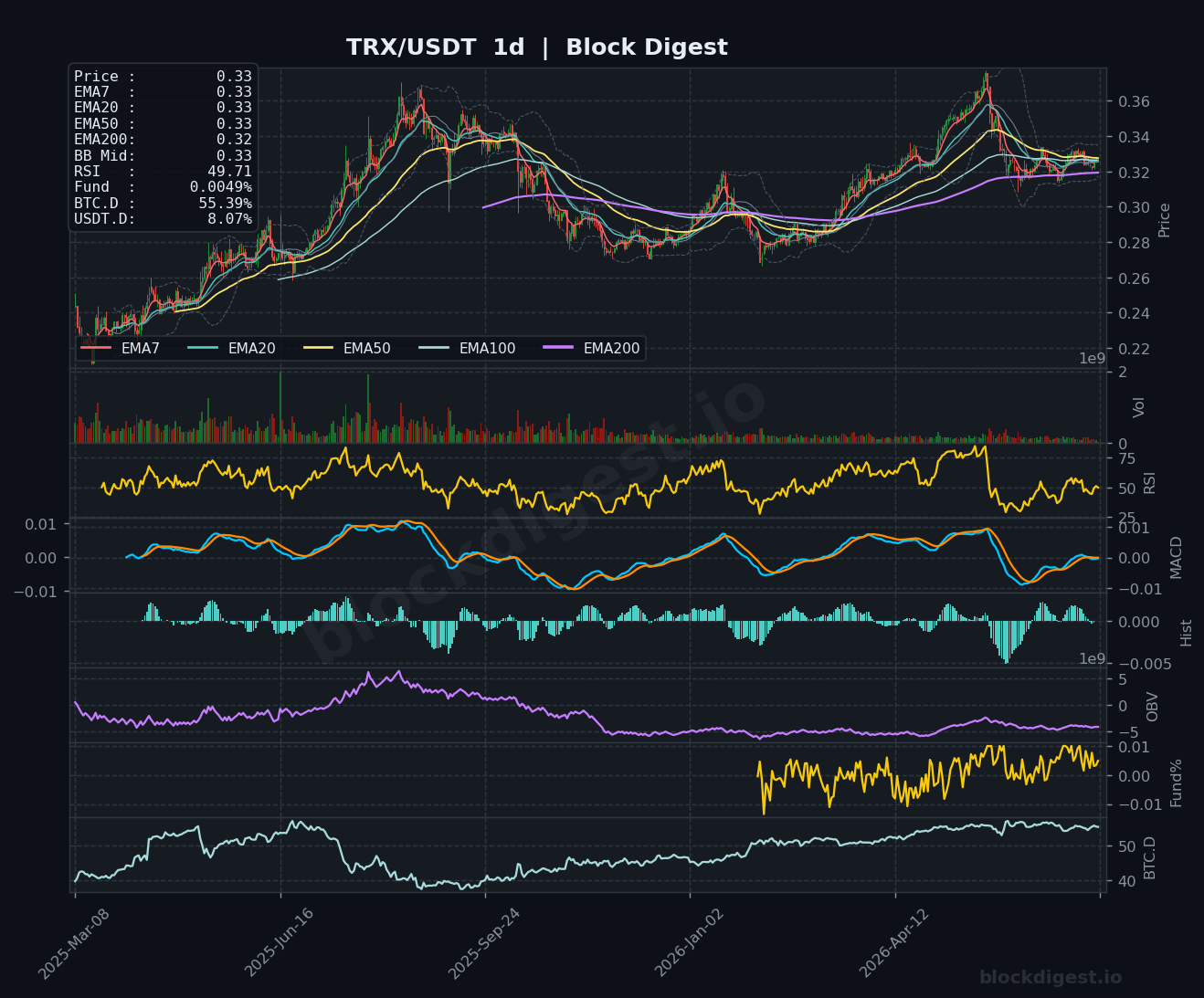The width and height of the screenshot is (1204, 998).
Task: Click the EMA50 legend entry
Action: (x=346, y=349)
